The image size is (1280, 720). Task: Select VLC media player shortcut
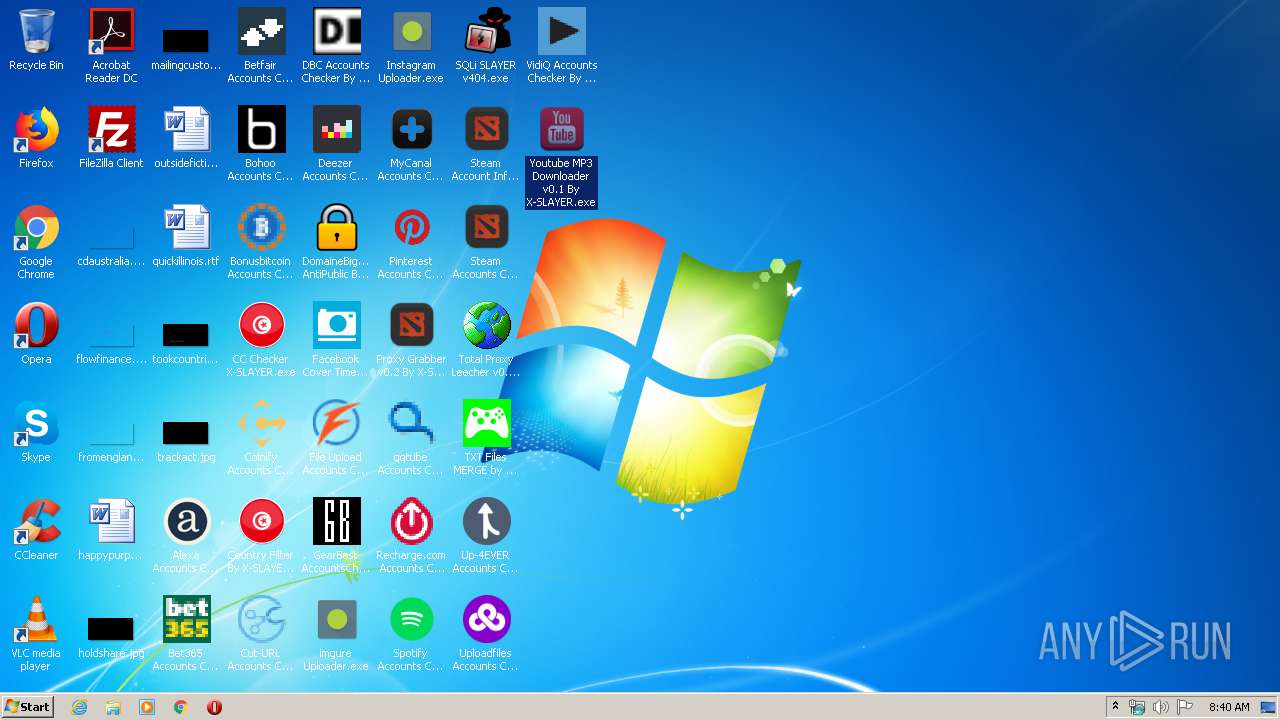point(36,634)
